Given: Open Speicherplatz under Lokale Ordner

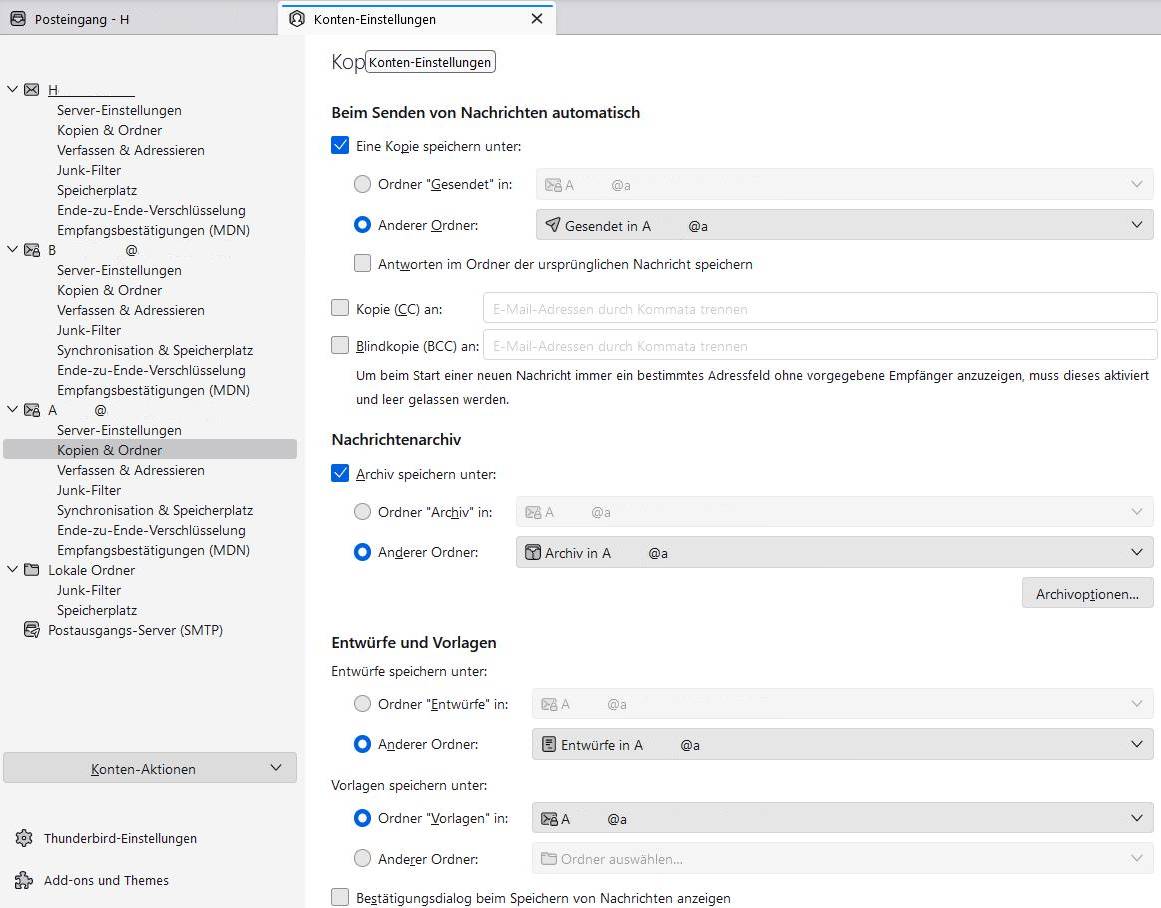Looking at the screenshot, I should tap(97, 610).
